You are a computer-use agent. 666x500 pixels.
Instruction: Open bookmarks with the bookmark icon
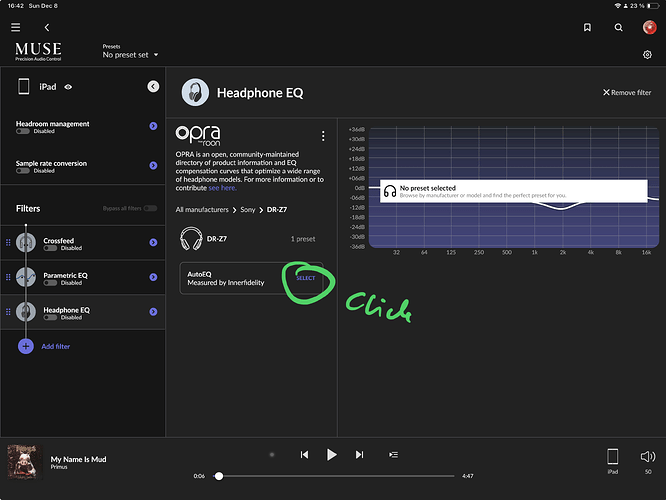[587, 28]
